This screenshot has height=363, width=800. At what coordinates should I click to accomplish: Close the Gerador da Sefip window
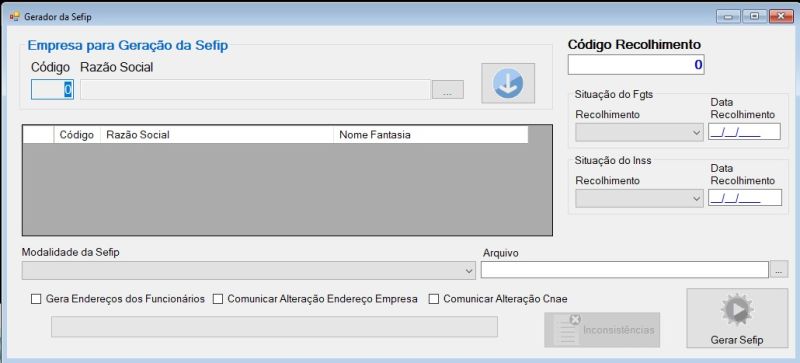point(781,17)
